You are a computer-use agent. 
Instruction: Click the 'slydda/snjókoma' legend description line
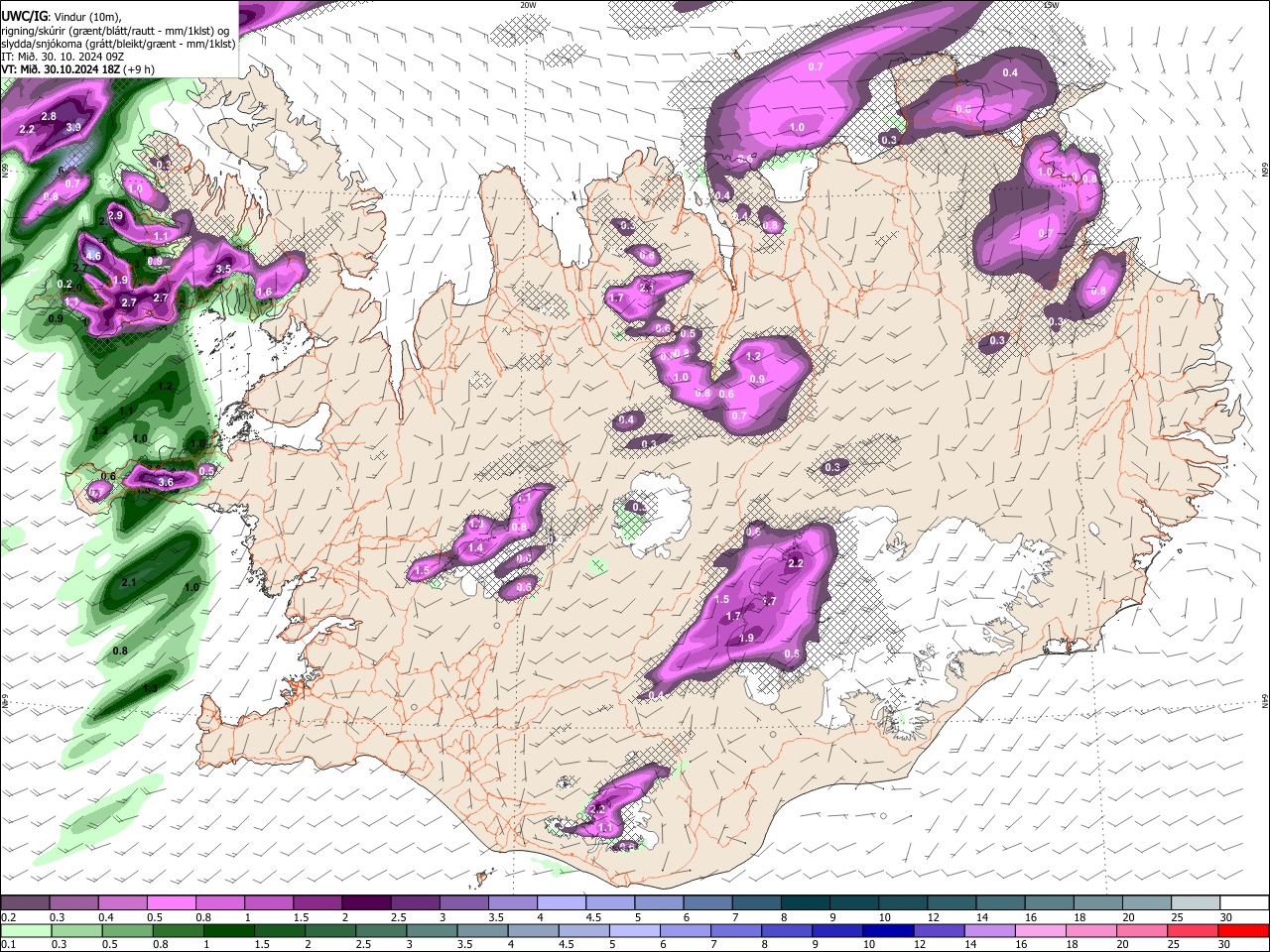click(118, 44)
